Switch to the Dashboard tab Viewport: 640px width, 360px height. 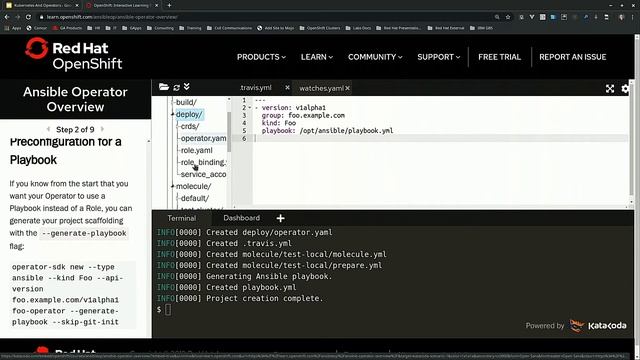pos(241,218)
